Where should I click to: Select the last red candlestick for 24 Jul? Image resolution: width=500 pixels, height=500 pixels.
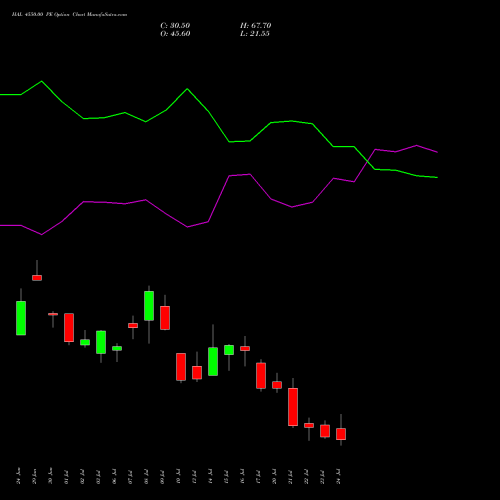(x=341, y=434)
